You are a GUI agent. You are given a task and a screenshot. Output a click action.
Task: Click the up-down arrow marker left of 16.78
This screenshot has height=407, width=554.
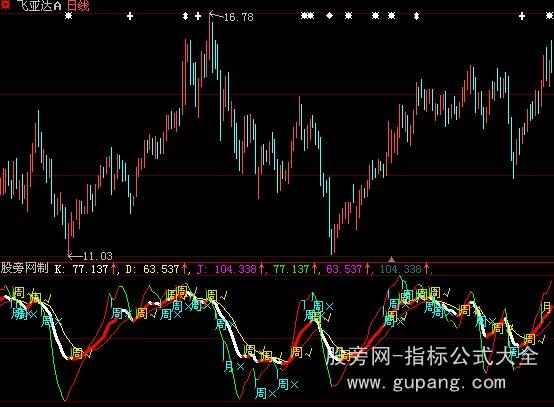pos(185,16)
